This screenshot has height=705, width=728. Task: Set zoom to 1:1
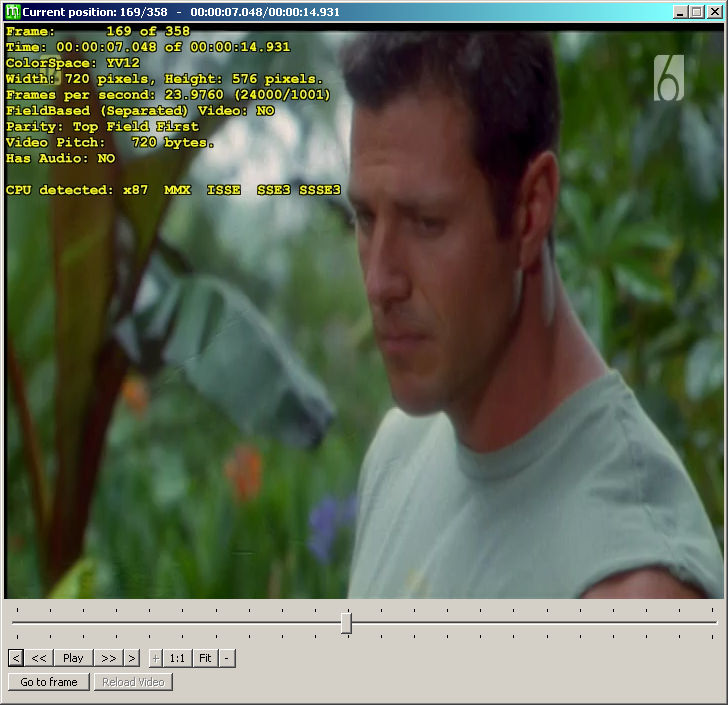[177, 658]
